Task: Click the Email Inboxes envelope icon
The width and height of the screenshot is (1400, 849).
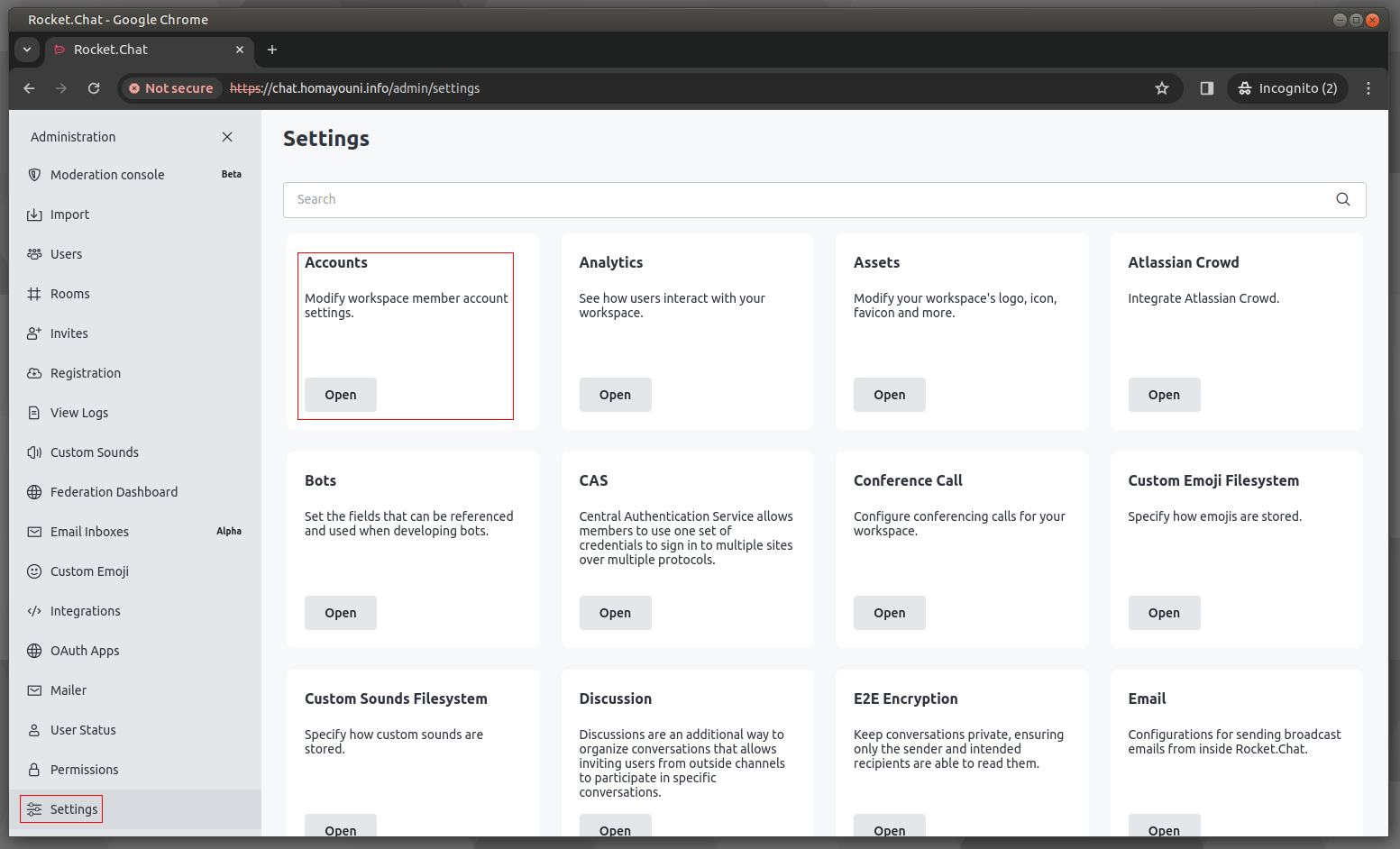Action: pos(34,532)
